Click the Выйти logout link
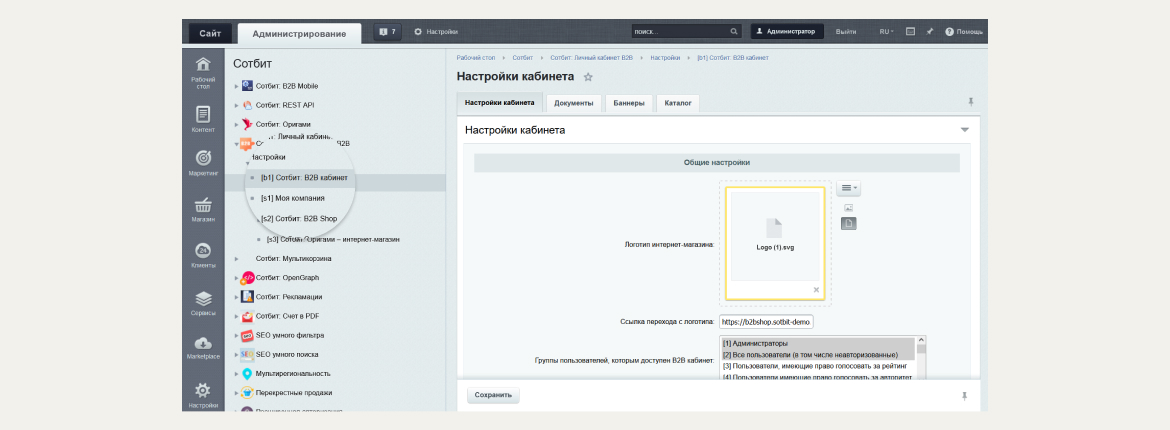 (846, 32)
